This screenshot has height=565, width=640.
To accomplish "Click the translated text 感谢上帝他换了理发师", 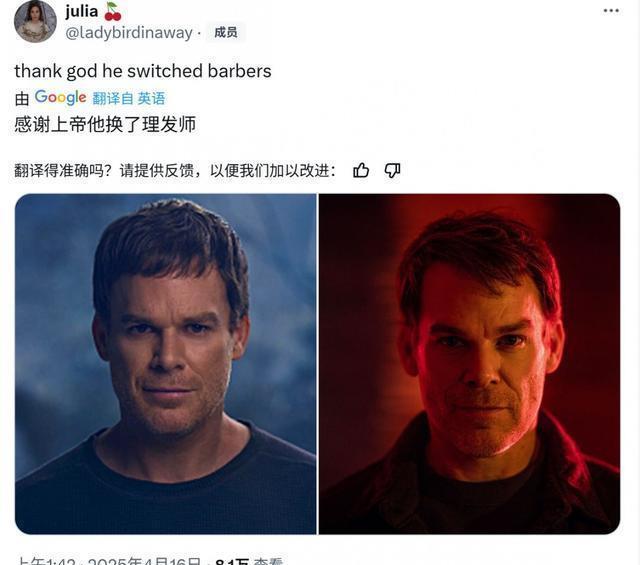I will (105, 124).
